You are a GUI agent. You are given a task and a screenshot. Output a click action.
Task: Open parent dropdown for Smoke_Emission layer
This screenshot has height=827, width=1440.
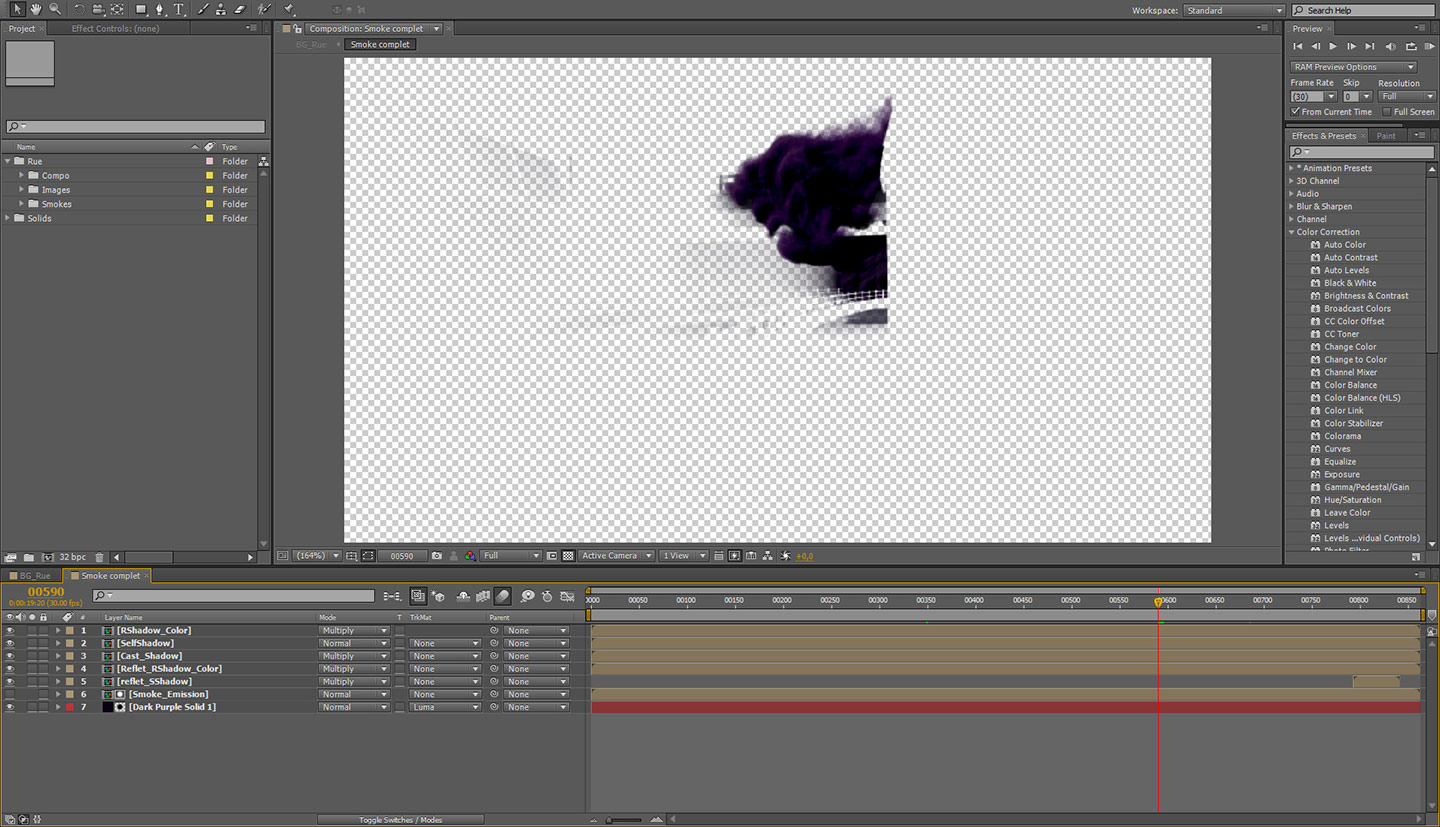point(537,694)
